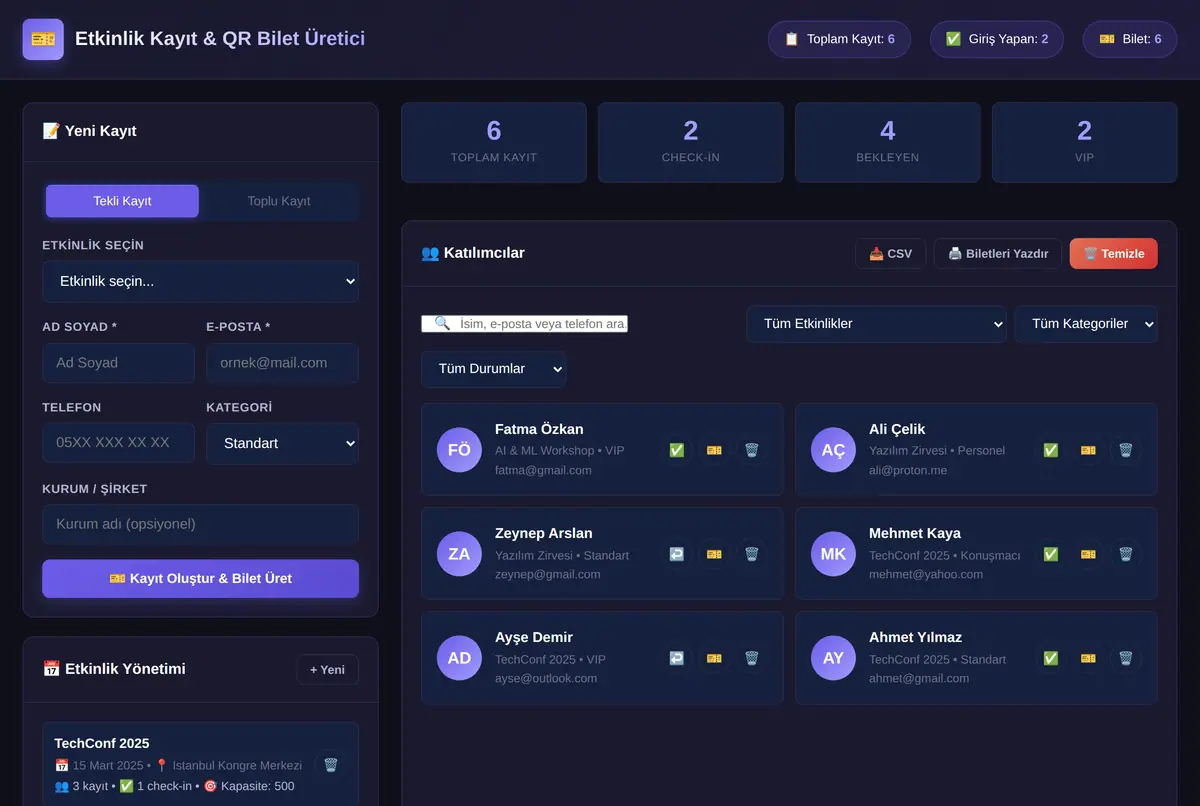
Task: Click the 'Bilet: 6' header badge
Action: tap(1130, 39)
